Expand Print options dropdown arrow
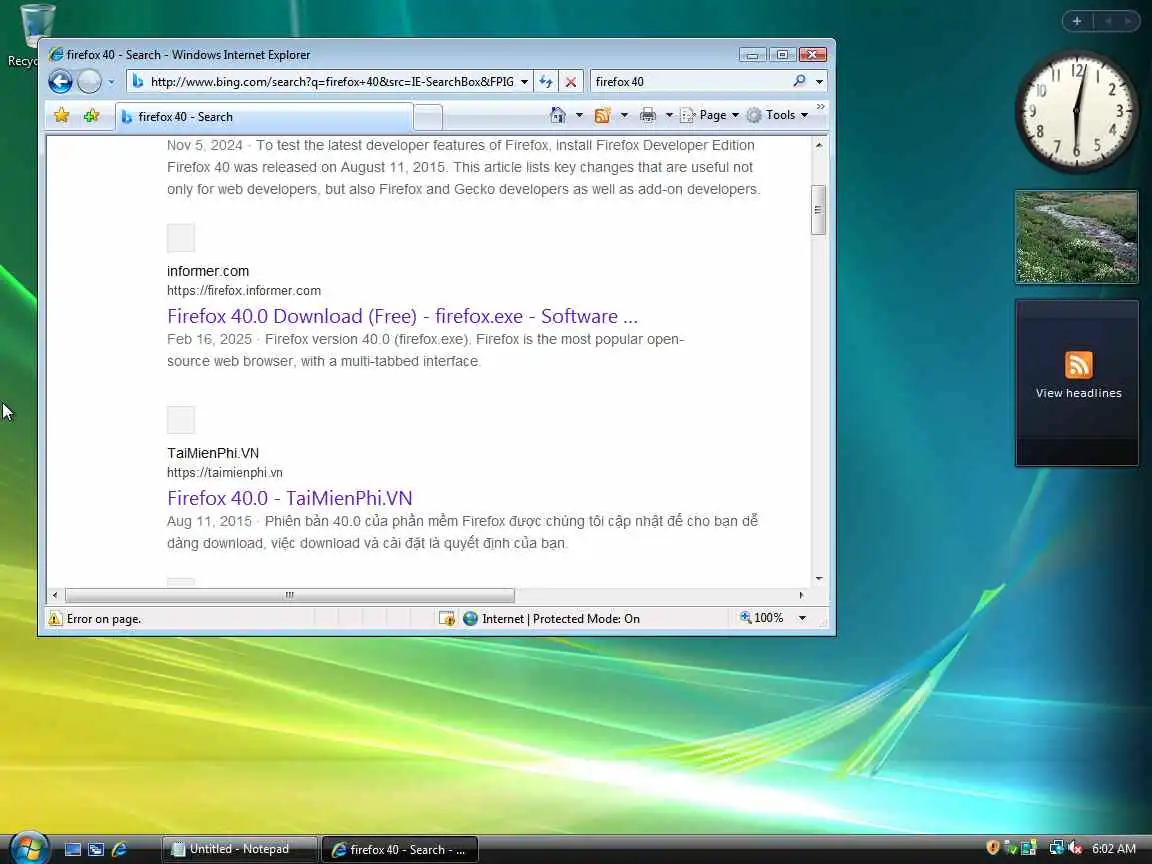This screenshot has height=864, width=1152. click(669, 115)
